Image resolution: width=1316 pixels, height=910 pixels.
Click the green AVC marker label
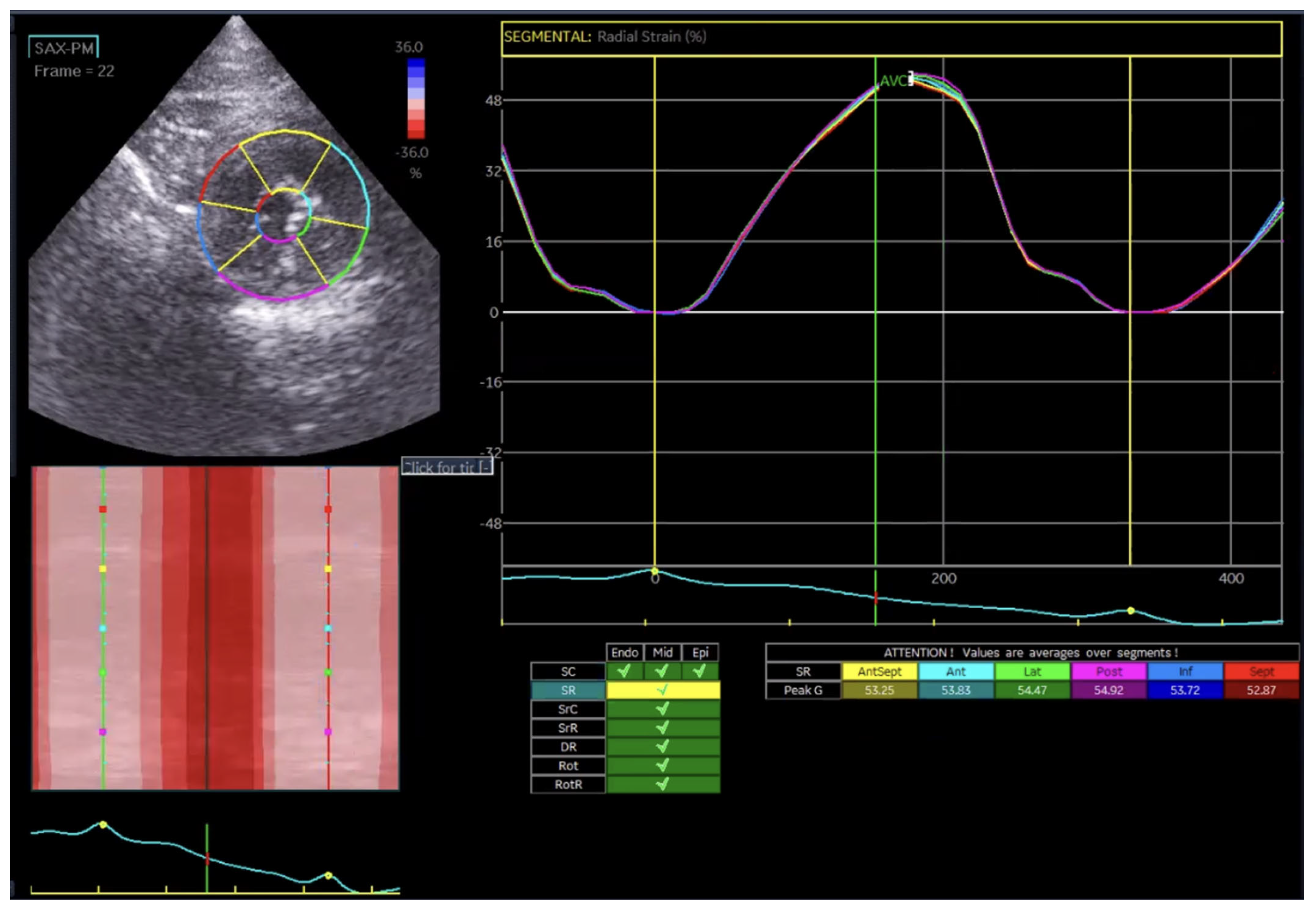pos(894,80)
